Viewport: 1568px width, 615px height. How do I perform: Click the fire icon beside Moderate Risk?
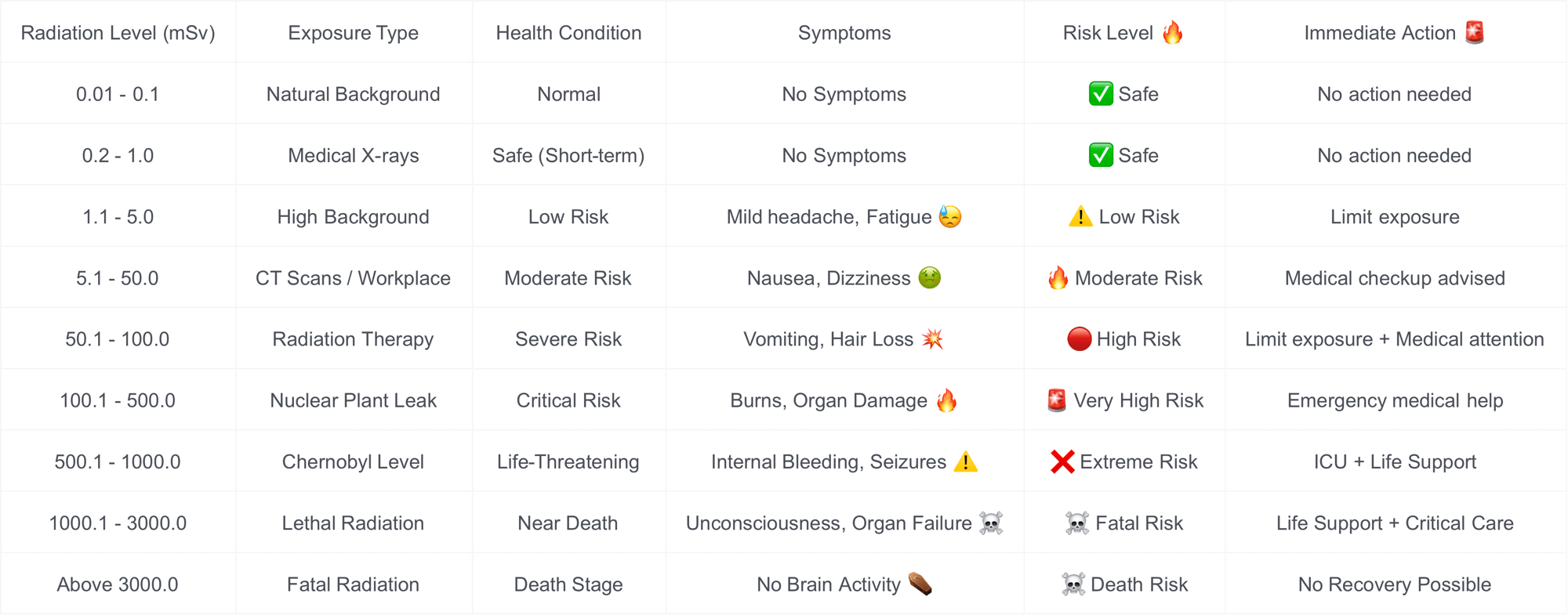tap(1058, 278)
